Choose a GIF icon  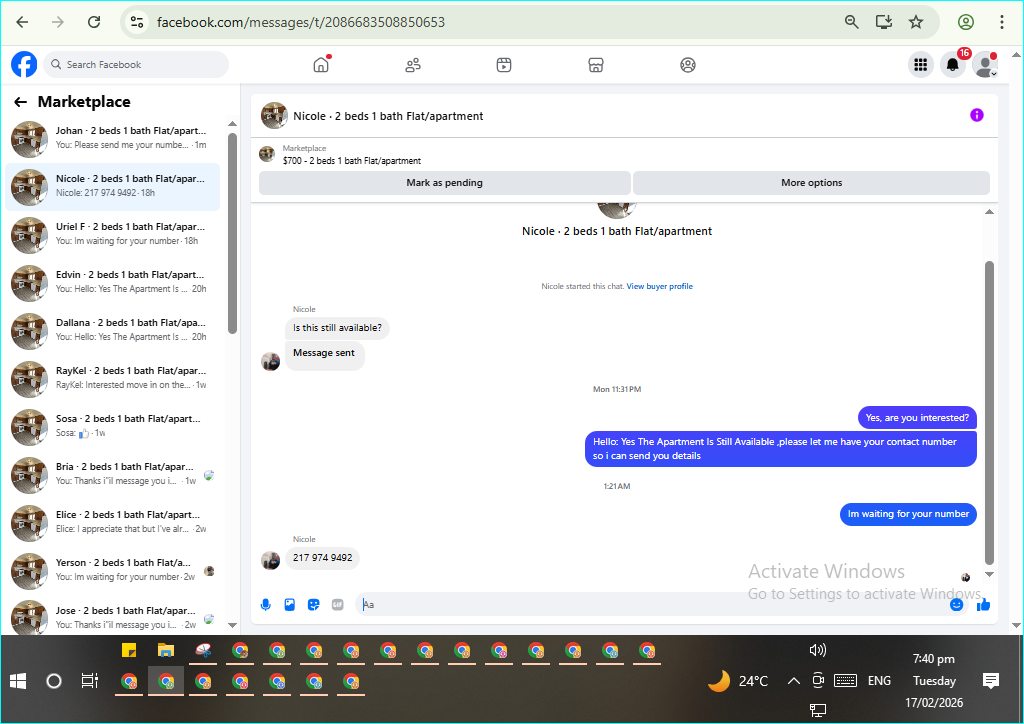[x=338, y=605]
